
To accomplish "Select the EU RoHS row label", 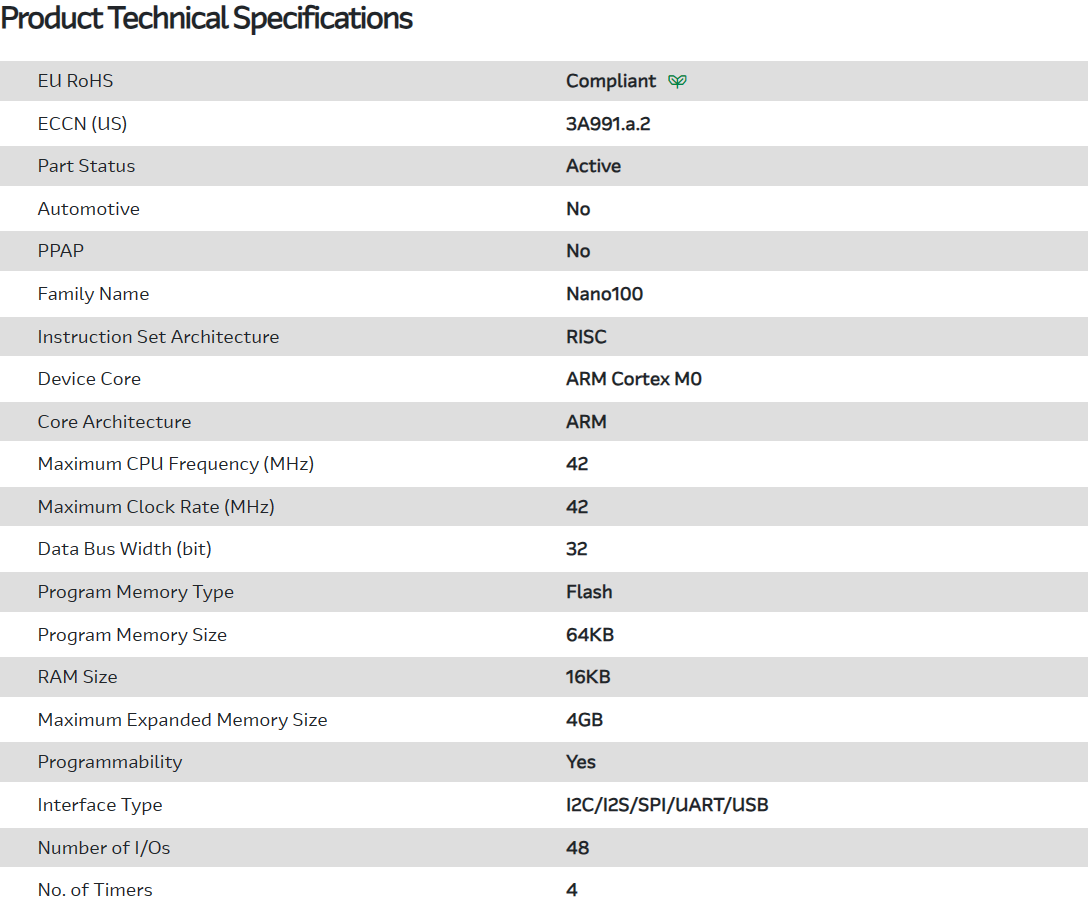I will click(x=75, y=81).
